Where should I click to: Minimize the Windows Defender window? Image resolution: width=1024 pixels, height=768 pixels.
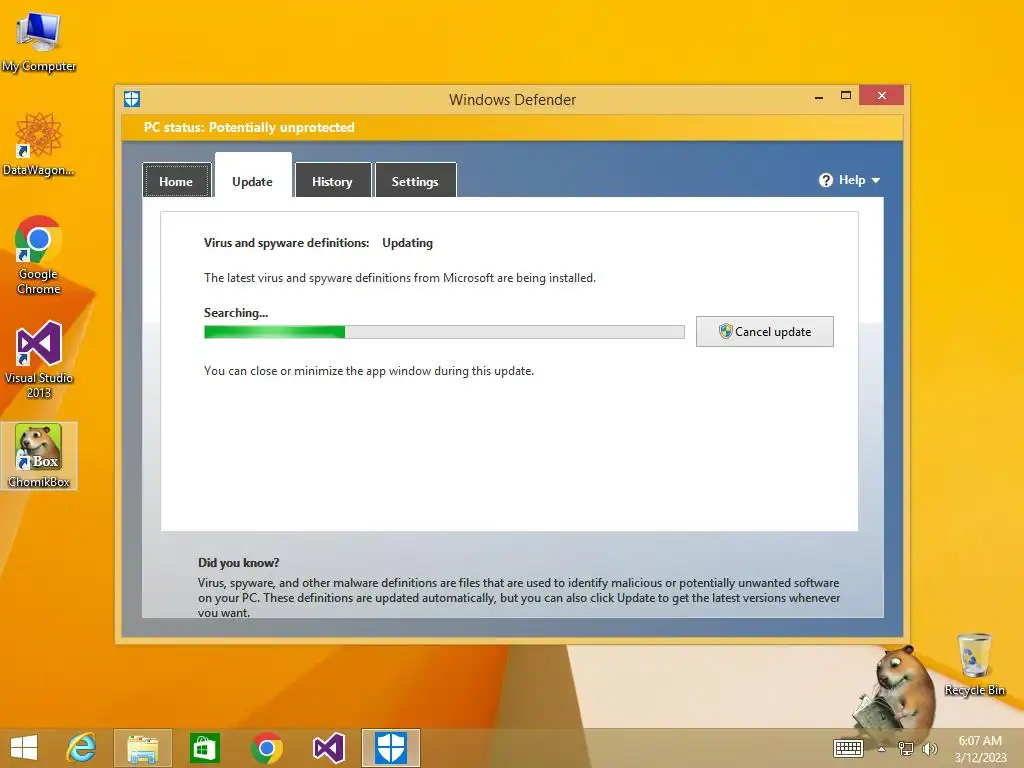coord(819,97)
